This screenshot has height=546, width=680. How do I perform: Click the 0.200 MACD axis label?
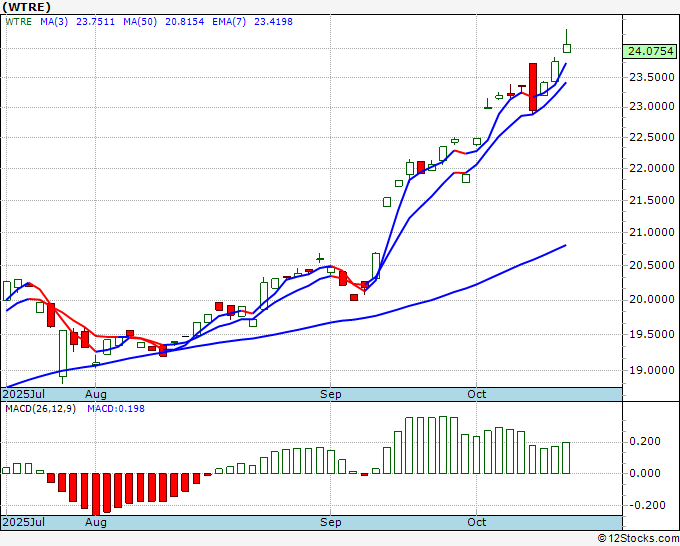pos(646,441)
